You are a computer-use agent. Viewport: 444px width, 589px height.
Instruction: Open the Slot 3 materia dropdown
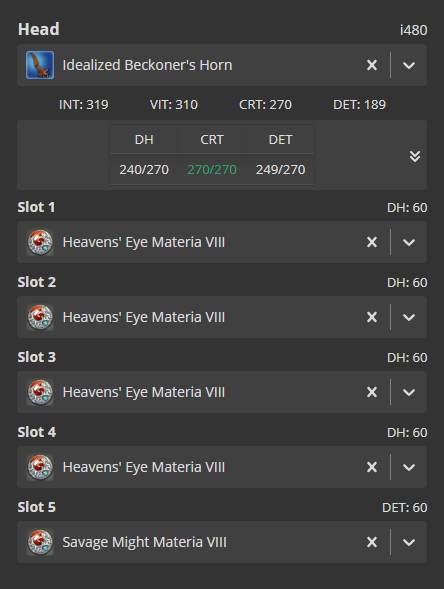point(409,392)
